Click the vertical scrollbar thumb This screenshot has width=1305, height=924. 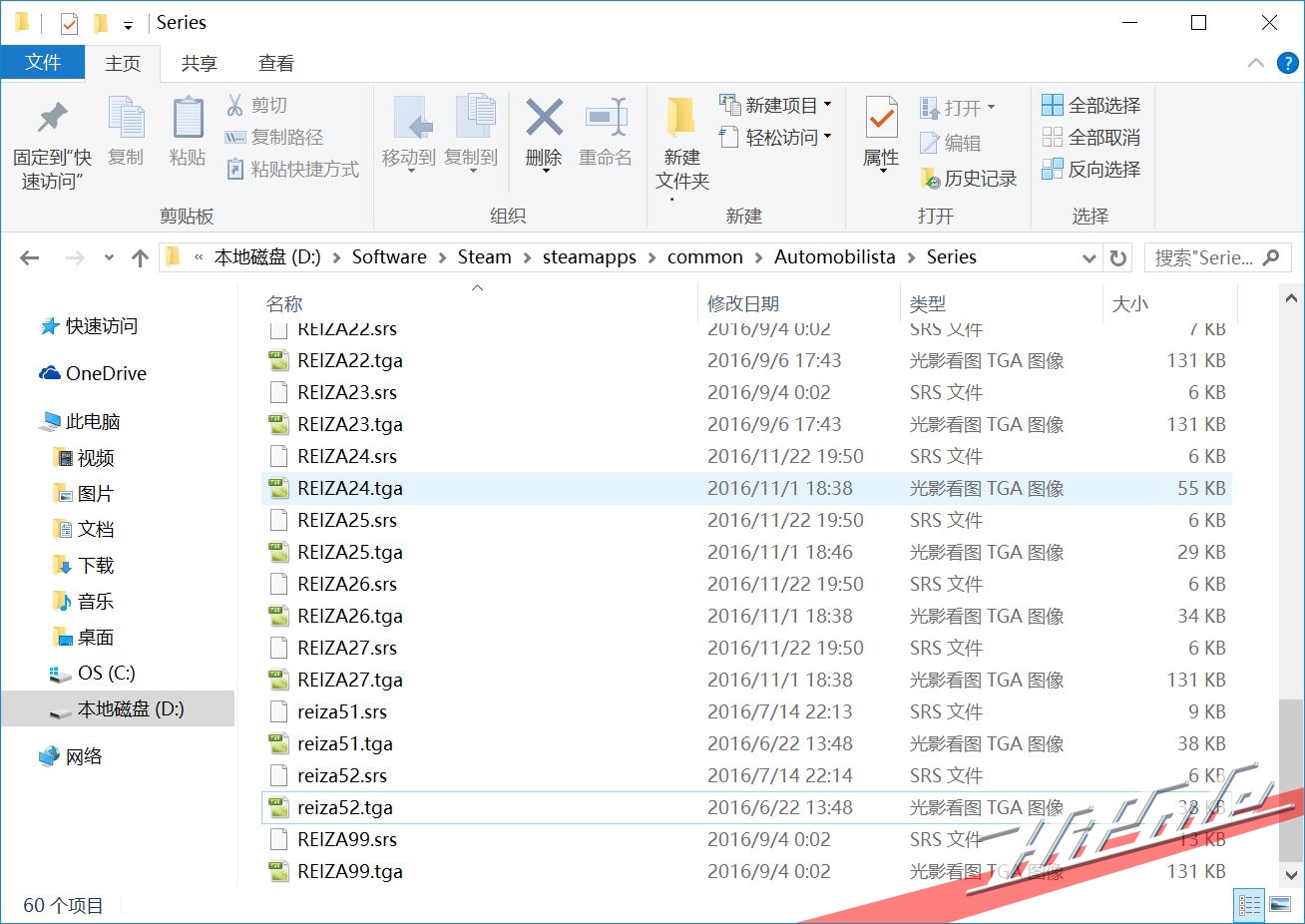[x=1291, y=780]
